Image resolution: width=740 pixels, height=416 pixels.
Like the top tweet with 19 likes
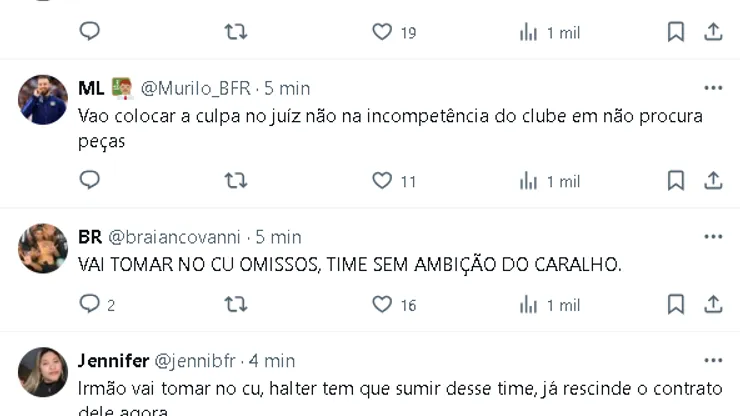coord(382,32)
